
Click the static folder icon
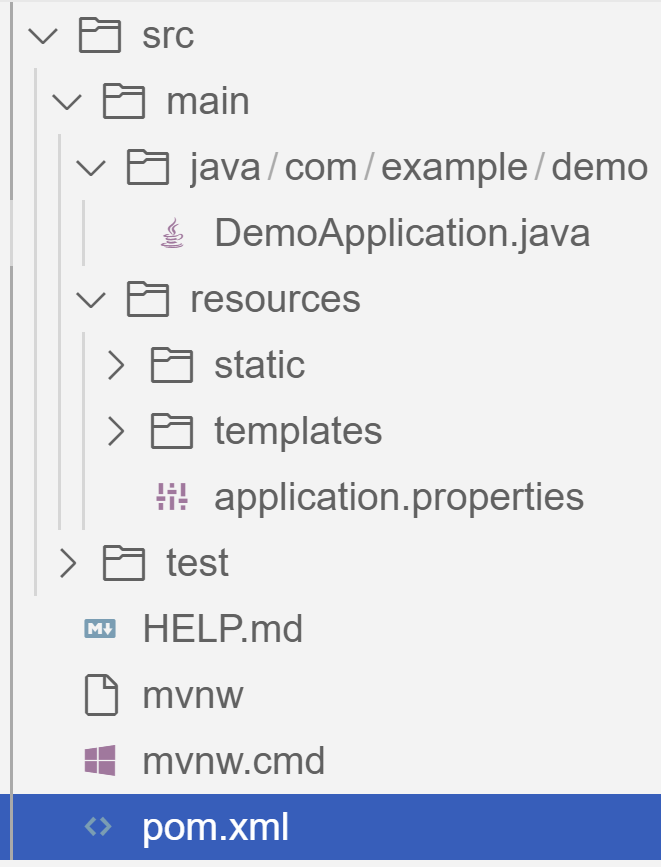(x=172, y=365)
